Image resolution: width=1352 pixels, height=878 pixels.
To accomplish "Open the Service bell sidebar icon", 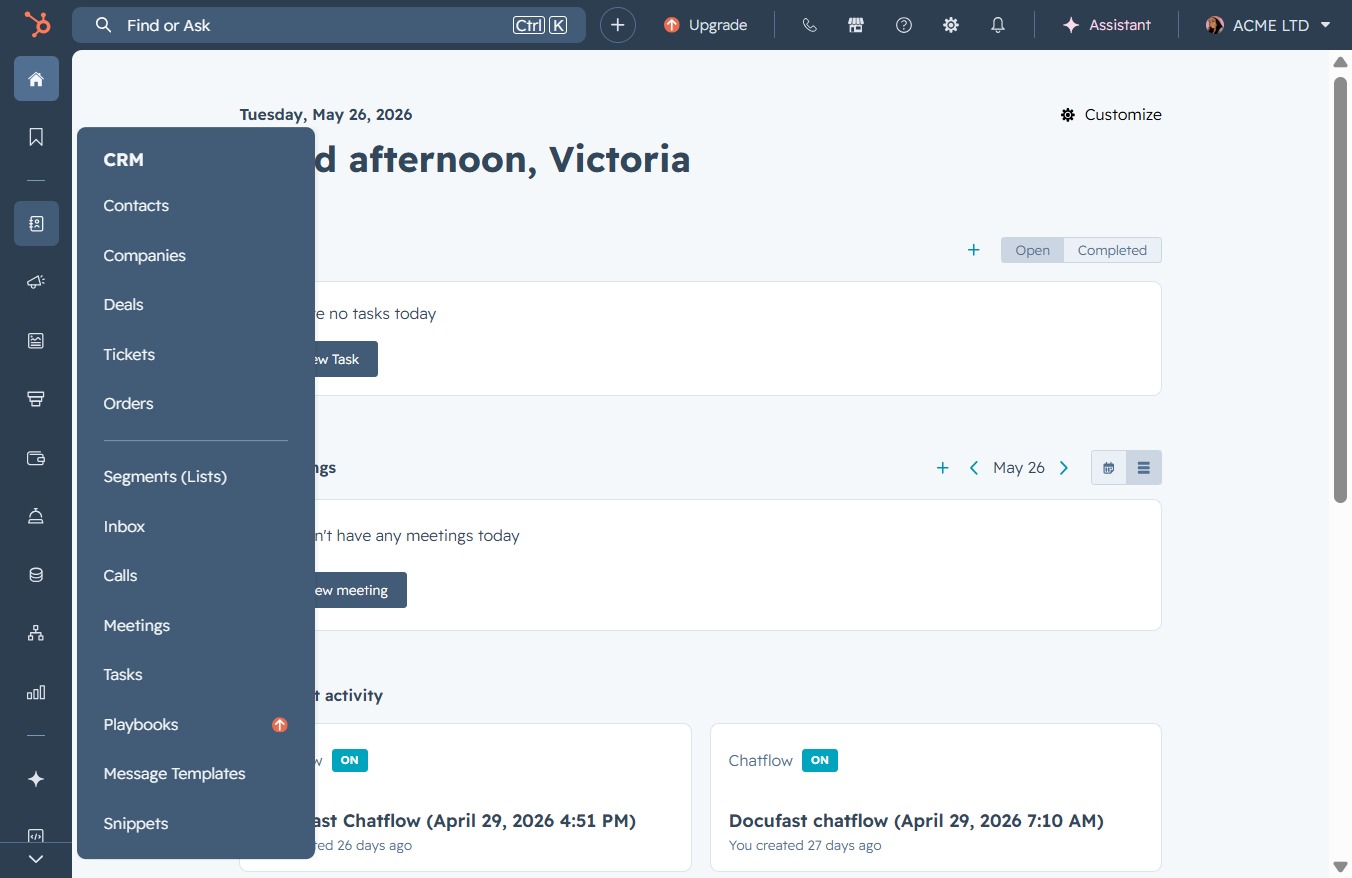I will click(x=36, y=516).
